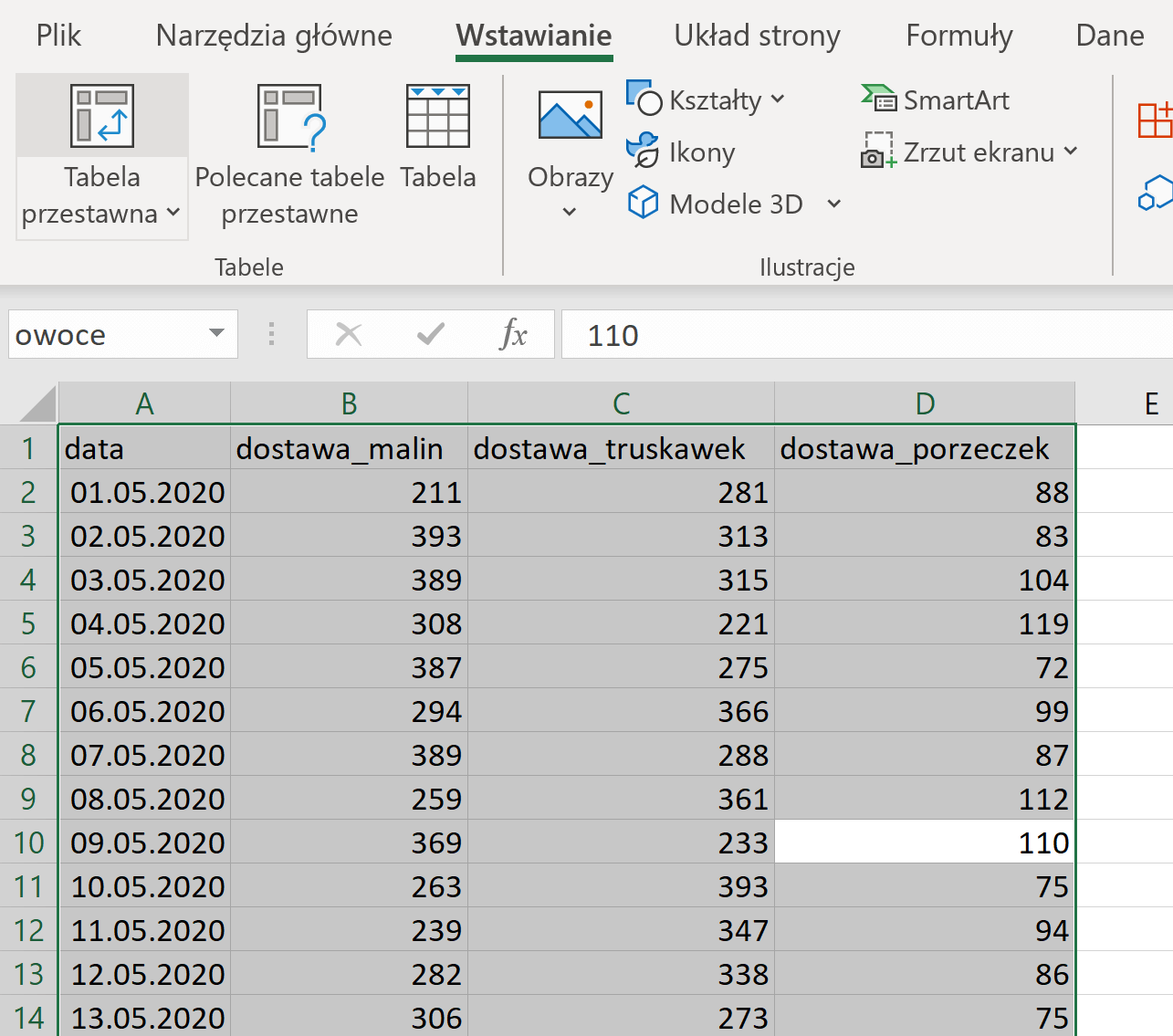Click the fx insert function icon
This screenshot has height=1036, width=1173.
click(514, 334)
